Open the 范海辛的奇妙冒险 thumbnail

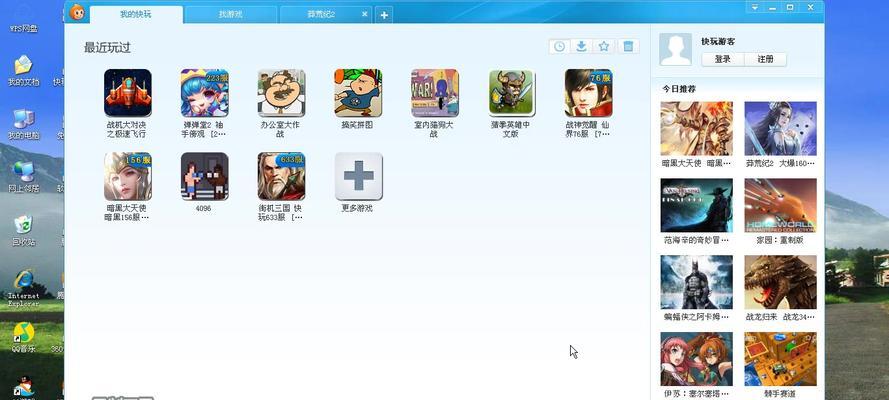coord(696,205)
